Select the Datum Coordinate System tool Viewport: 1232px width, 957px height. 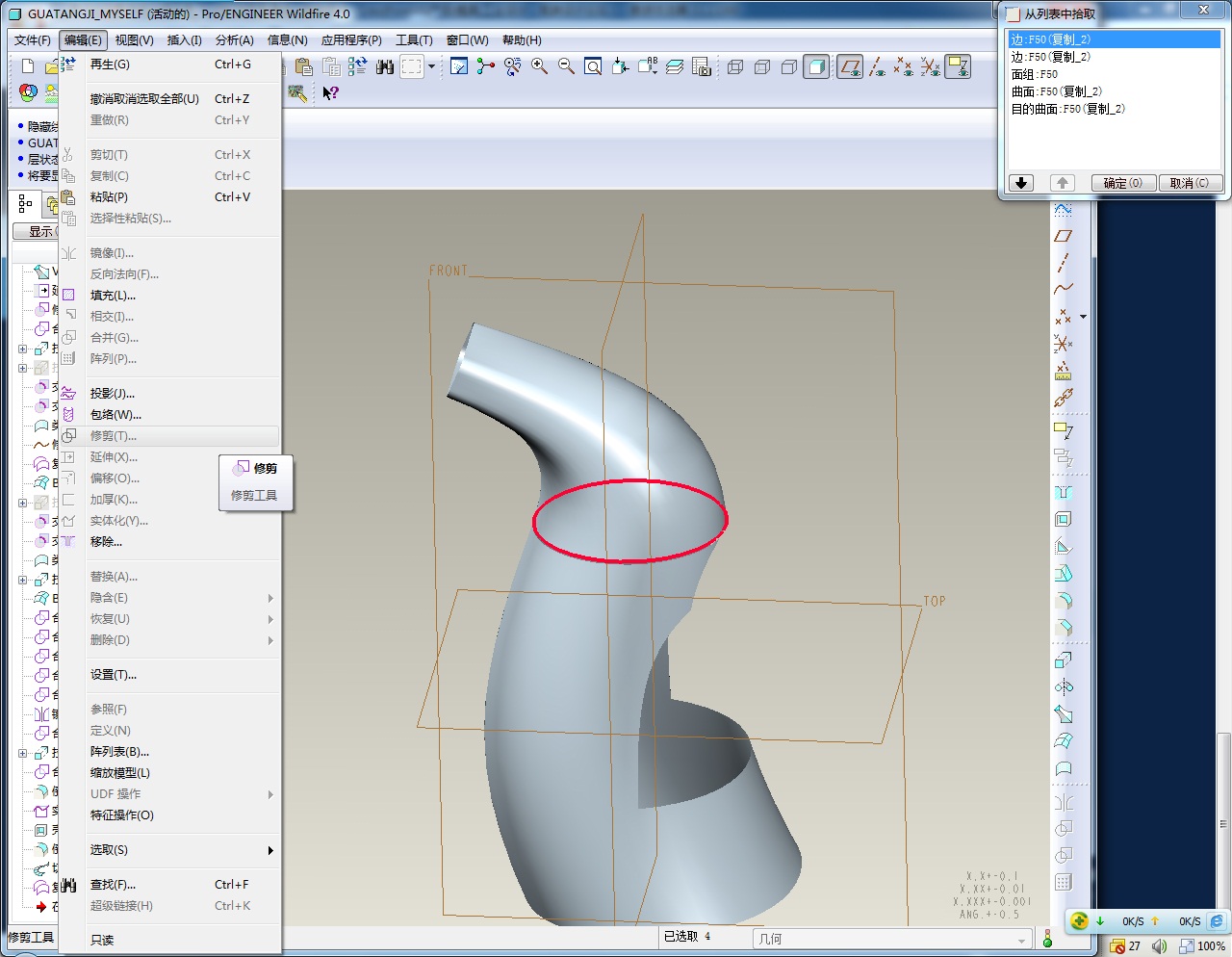(1064, 344)
